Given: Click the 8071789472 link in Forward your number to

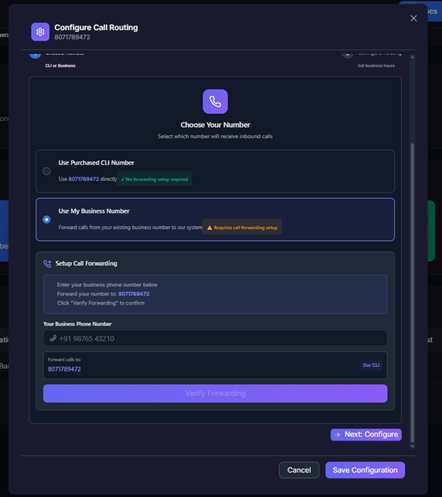Looking at the screenshot, I should pyautogui.click(x=134, y=294).
